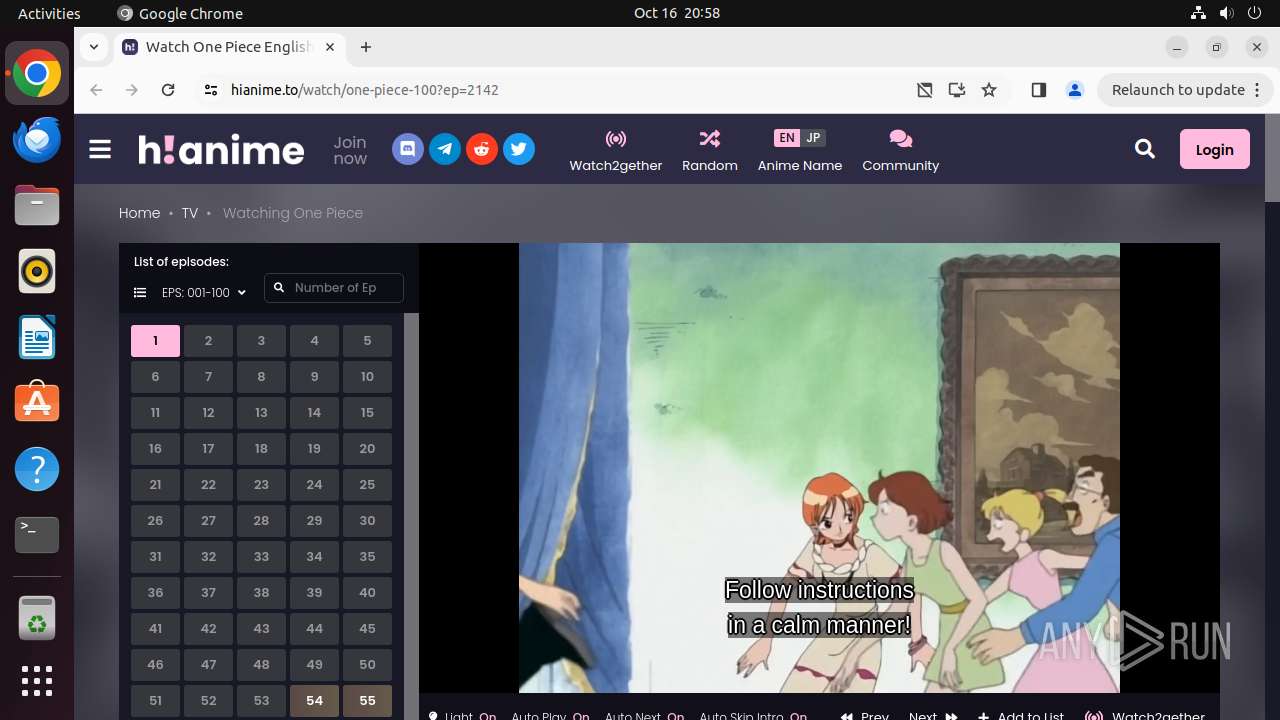Select episode 1
The height and width of the screenshot is (720, 1280).
pos(155,341)
